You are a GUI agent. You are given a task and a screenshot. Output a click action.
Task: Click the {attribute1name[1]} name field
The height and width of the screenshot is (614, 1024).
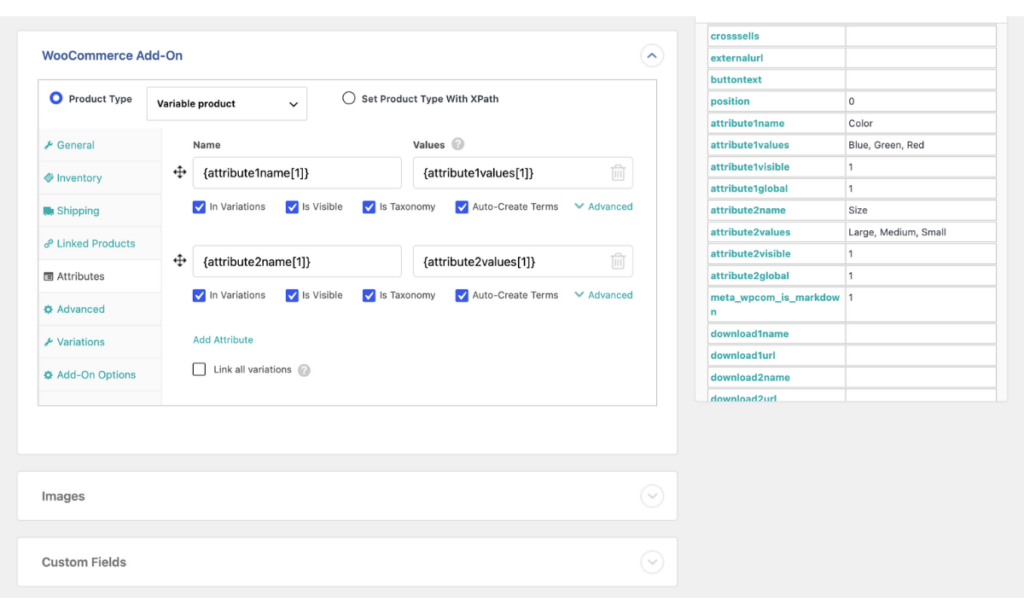297,172
